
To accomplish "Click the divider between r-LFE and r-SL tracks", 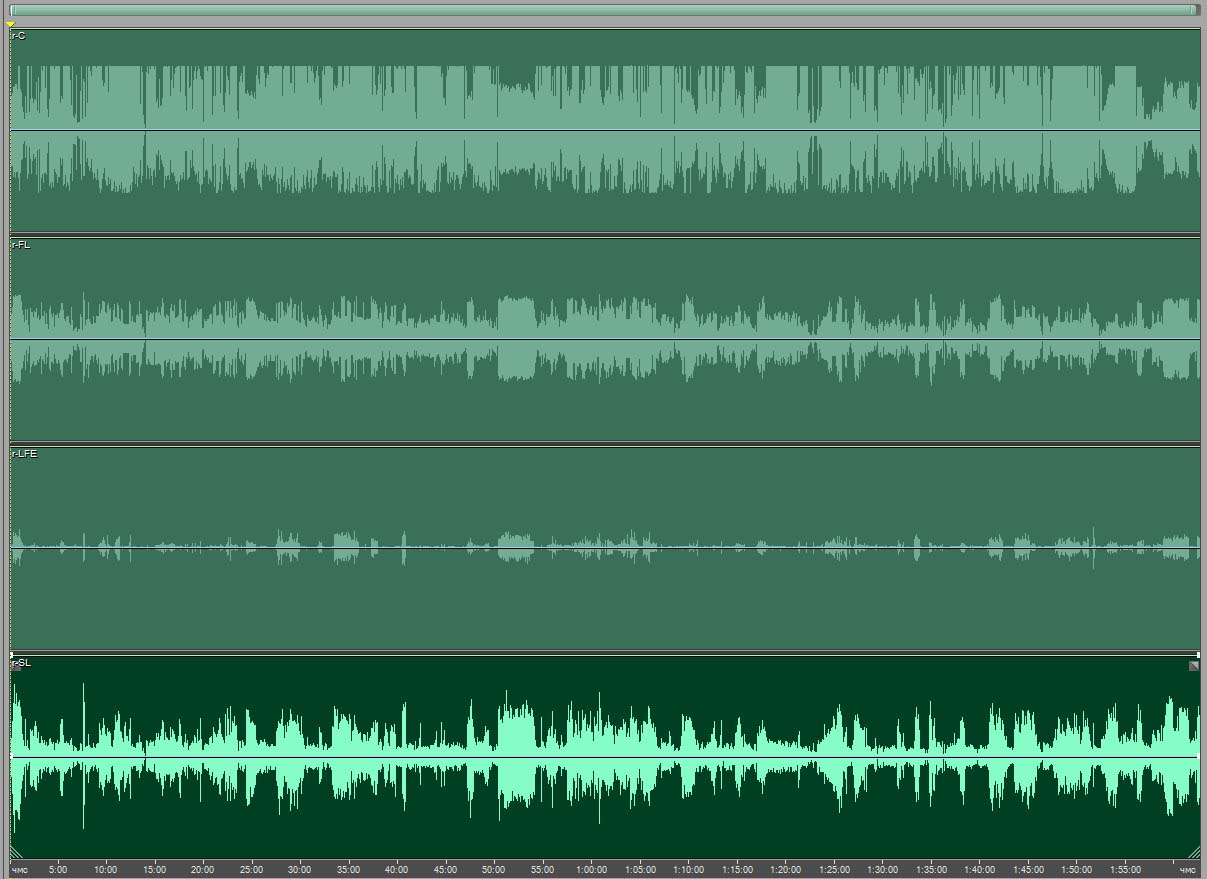I will click(603, 653).
